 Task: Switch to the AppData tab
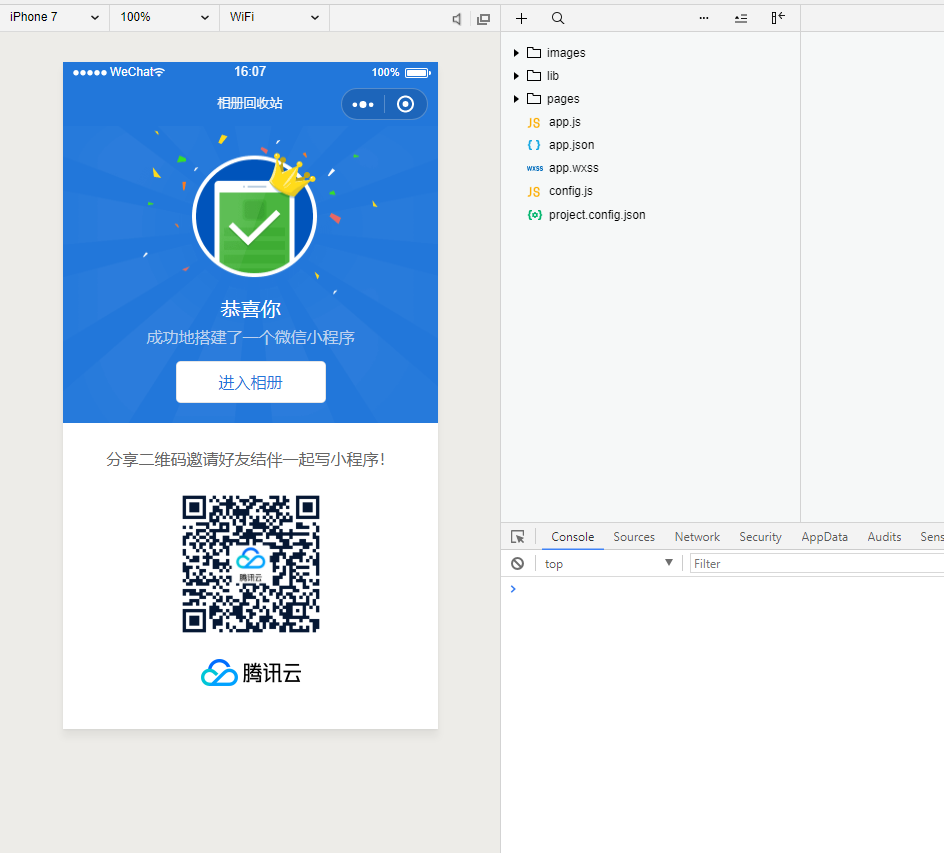click(x=824, y=537)
